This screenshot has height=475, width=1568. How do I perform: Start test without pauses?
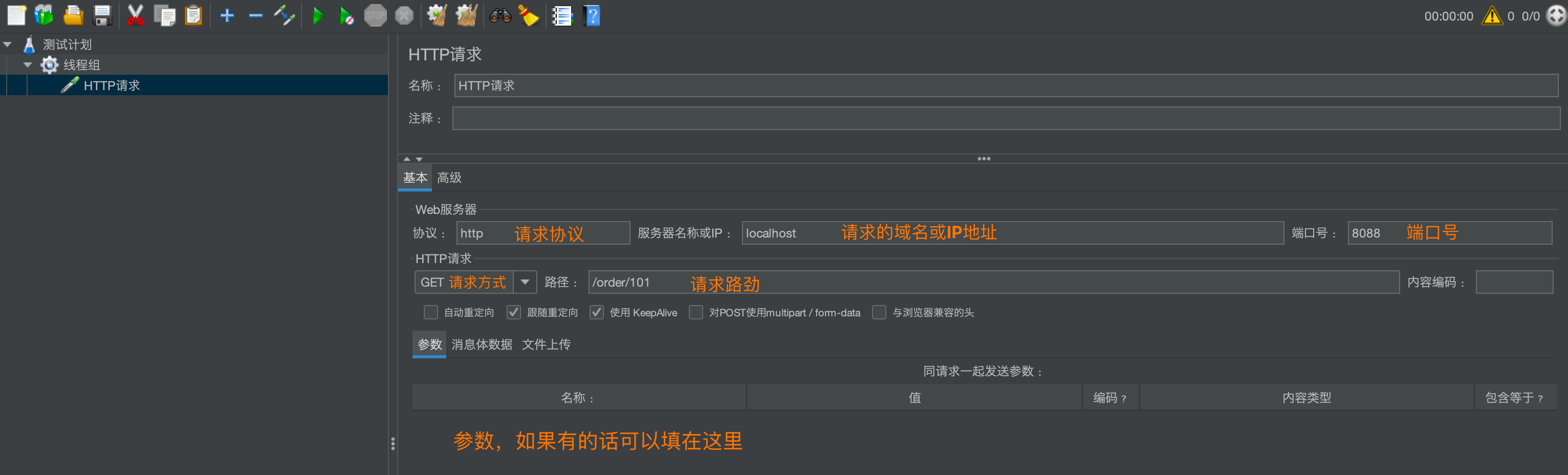346,15
